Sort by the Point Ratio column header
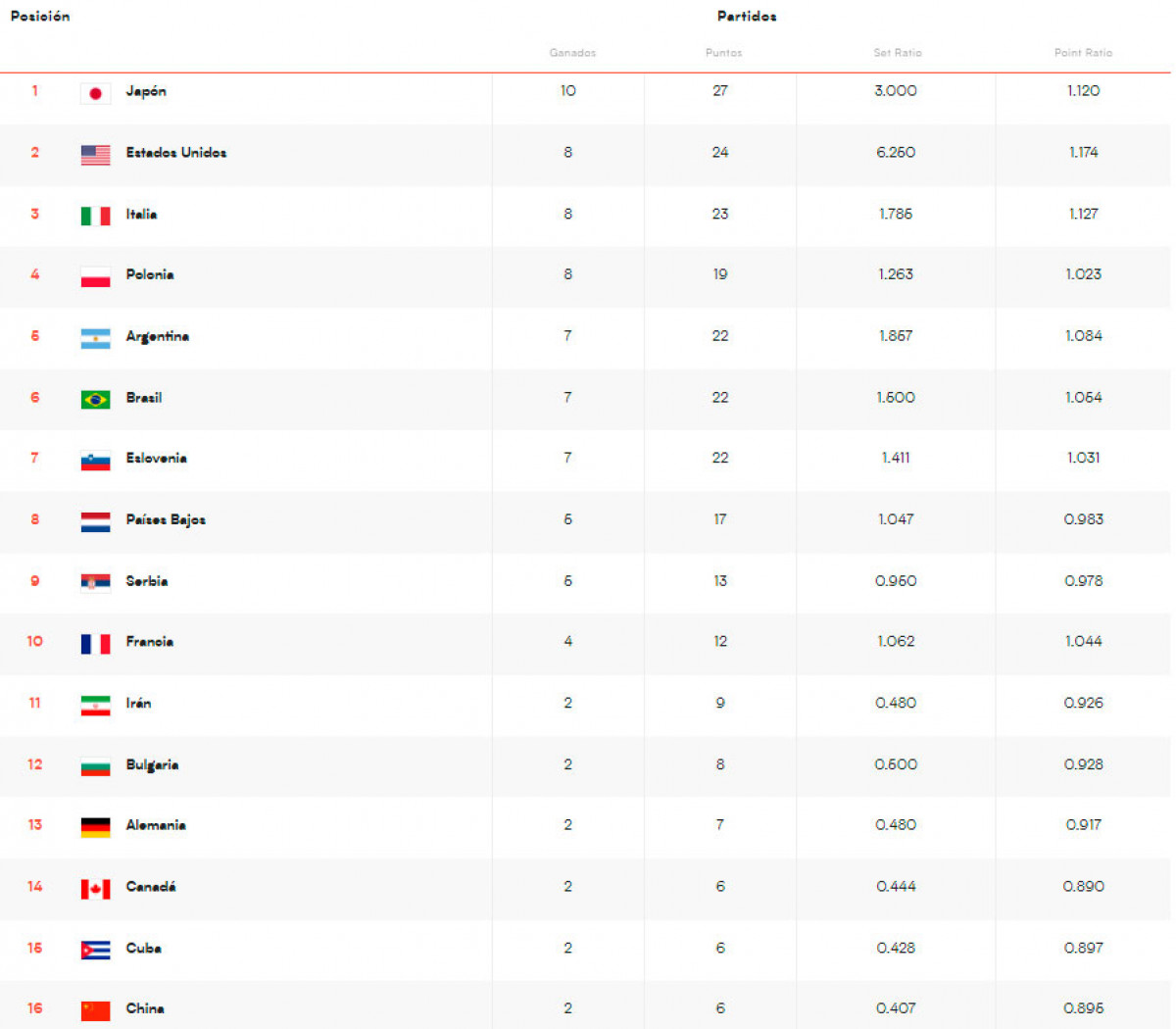Viewport: 1176px width, 1029px height. pyautogui.click(x=1083, y=53)
